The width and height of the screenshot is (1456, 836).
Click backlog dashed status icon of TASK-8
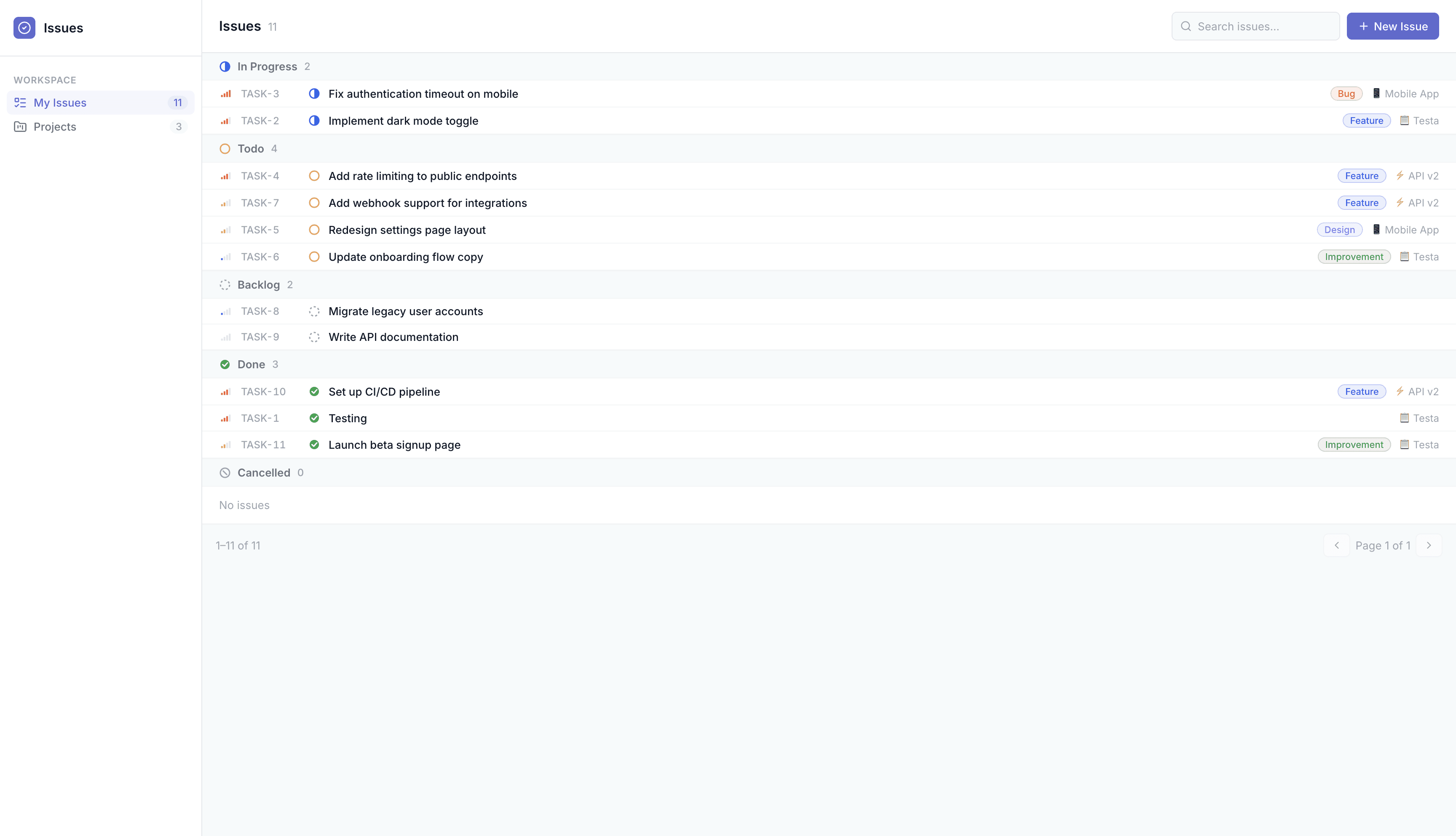pyautogui.click(x=314, y=311)
